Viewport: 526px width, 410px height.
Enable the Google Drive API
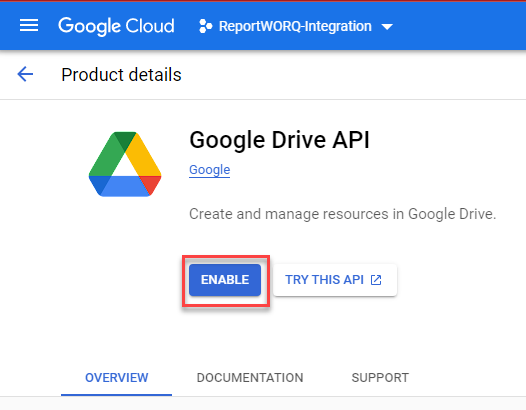225,280
